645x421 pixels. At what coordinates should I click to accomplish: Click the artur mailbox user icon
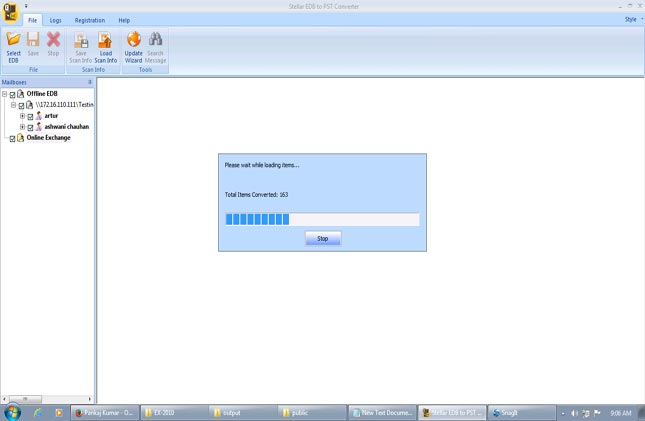[x=39, y=116]
